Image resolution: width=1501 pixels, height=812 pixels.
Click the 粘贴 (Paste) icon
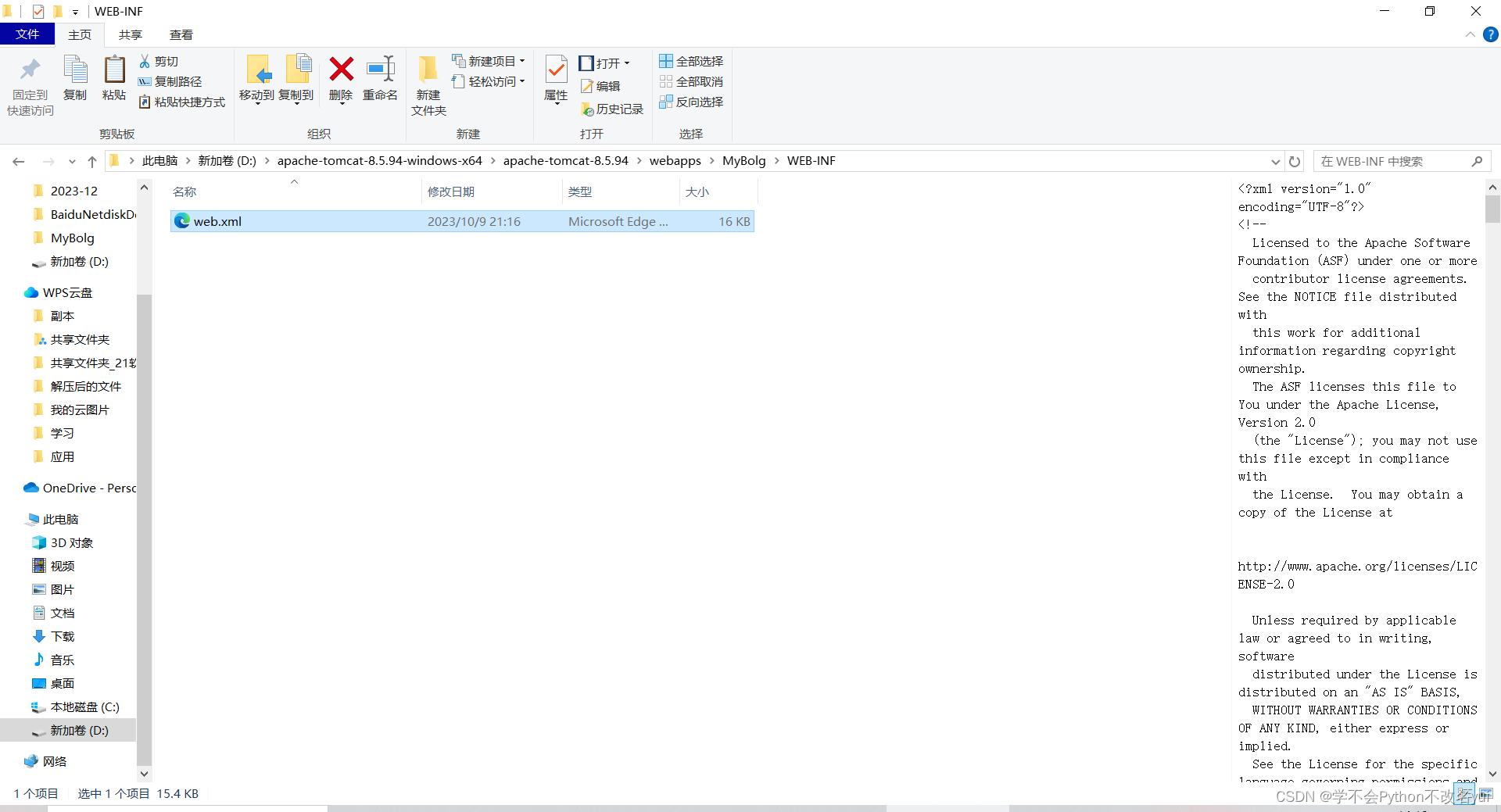114,78
